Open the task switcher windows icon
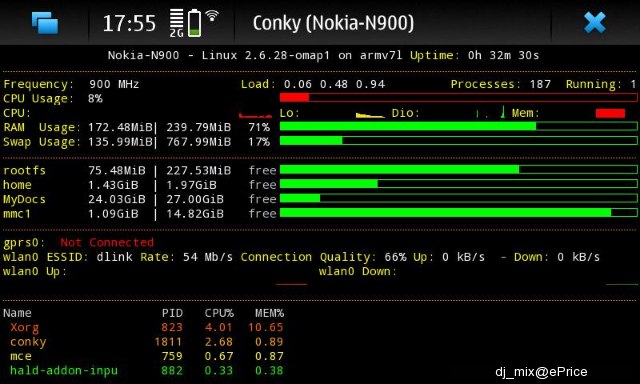 point(45,22)
